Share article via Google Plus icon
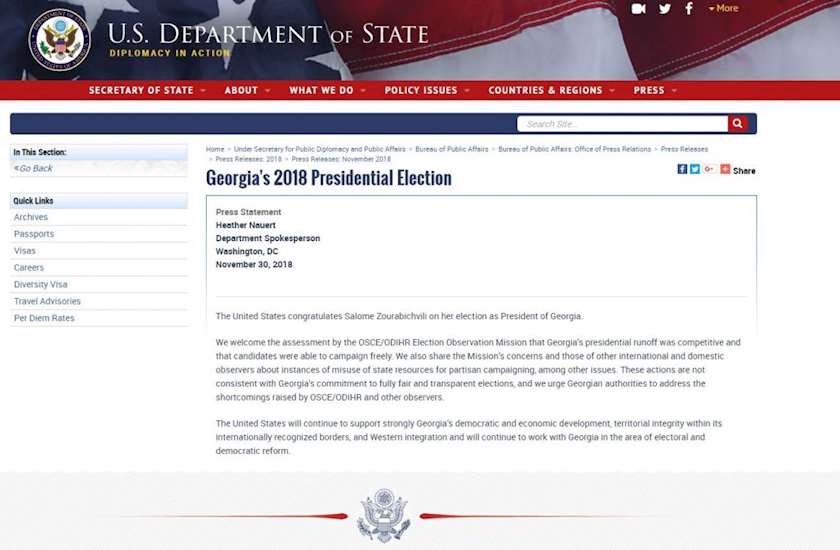Screen dimensions: 840x550 (709, 169)
